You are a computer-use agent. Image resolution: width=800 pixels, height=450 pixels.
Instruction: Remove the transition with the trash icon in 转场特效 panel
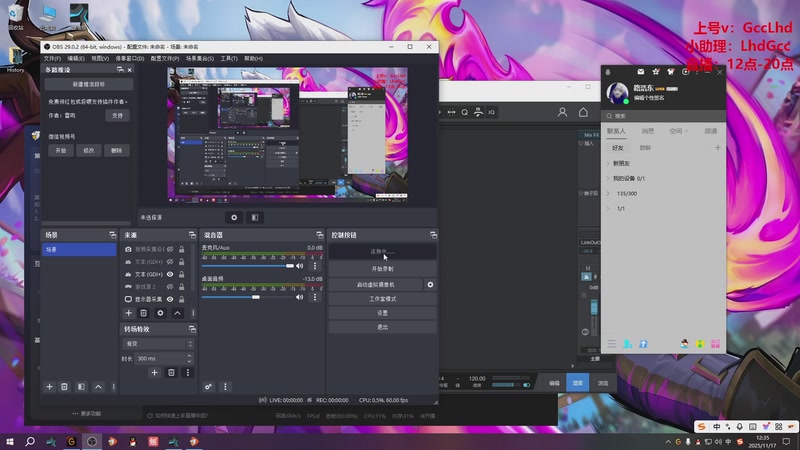pos(171,372)
